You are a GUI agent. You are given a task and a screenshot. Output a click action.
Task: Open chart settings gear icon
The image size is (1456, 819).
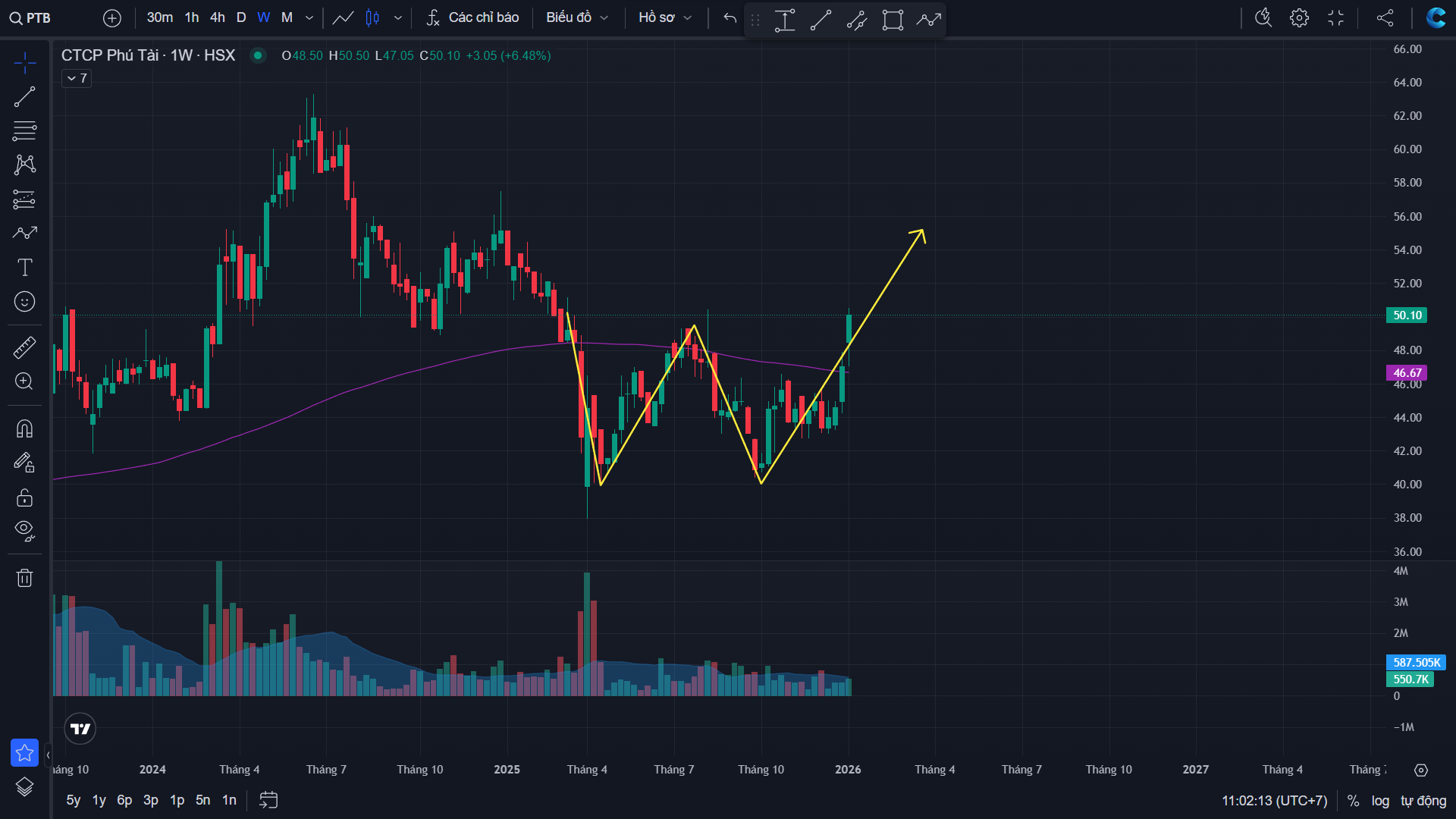1299,17
